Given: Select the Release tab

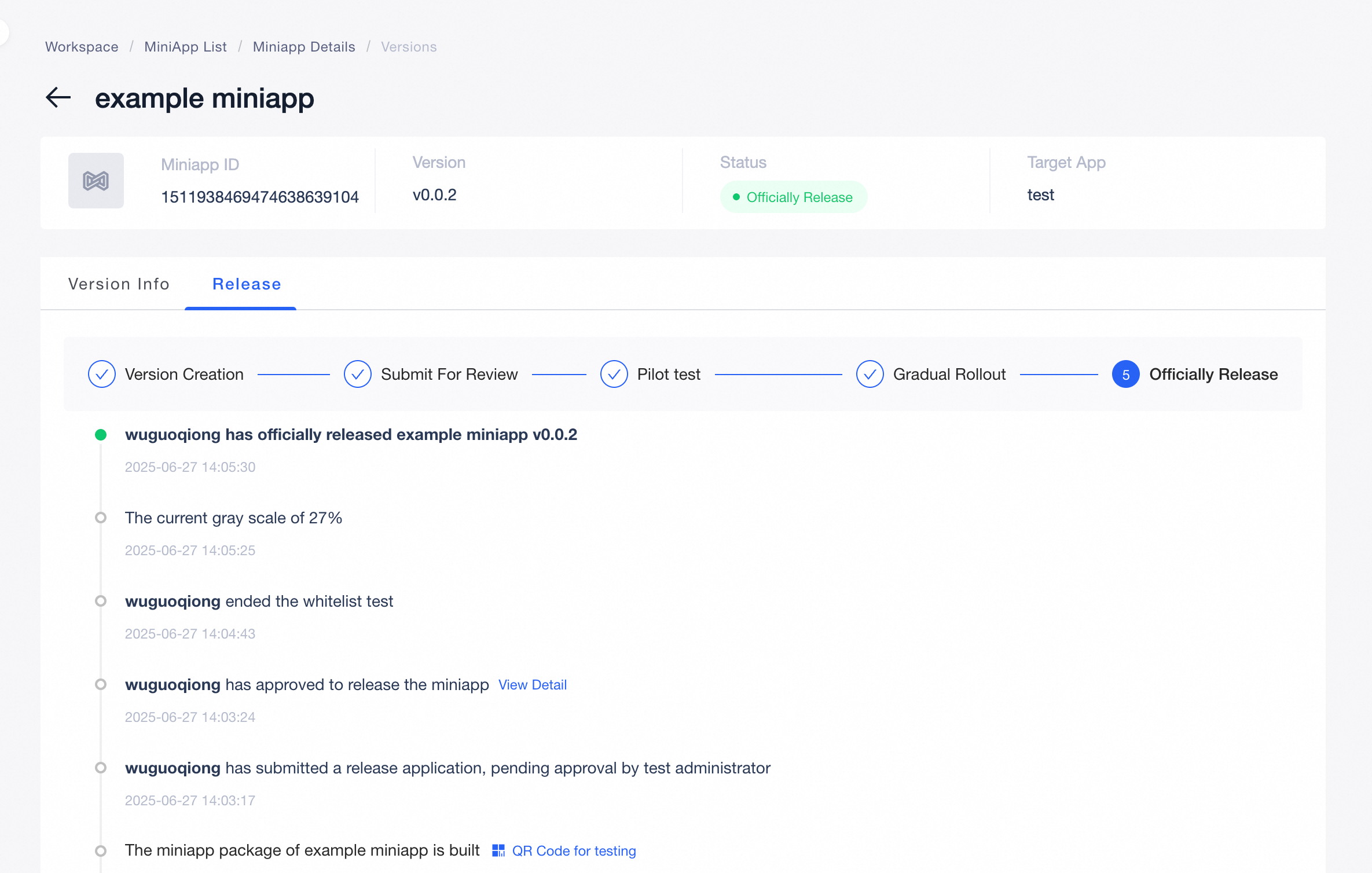Looking at the screenshot, I should (247, 284).
